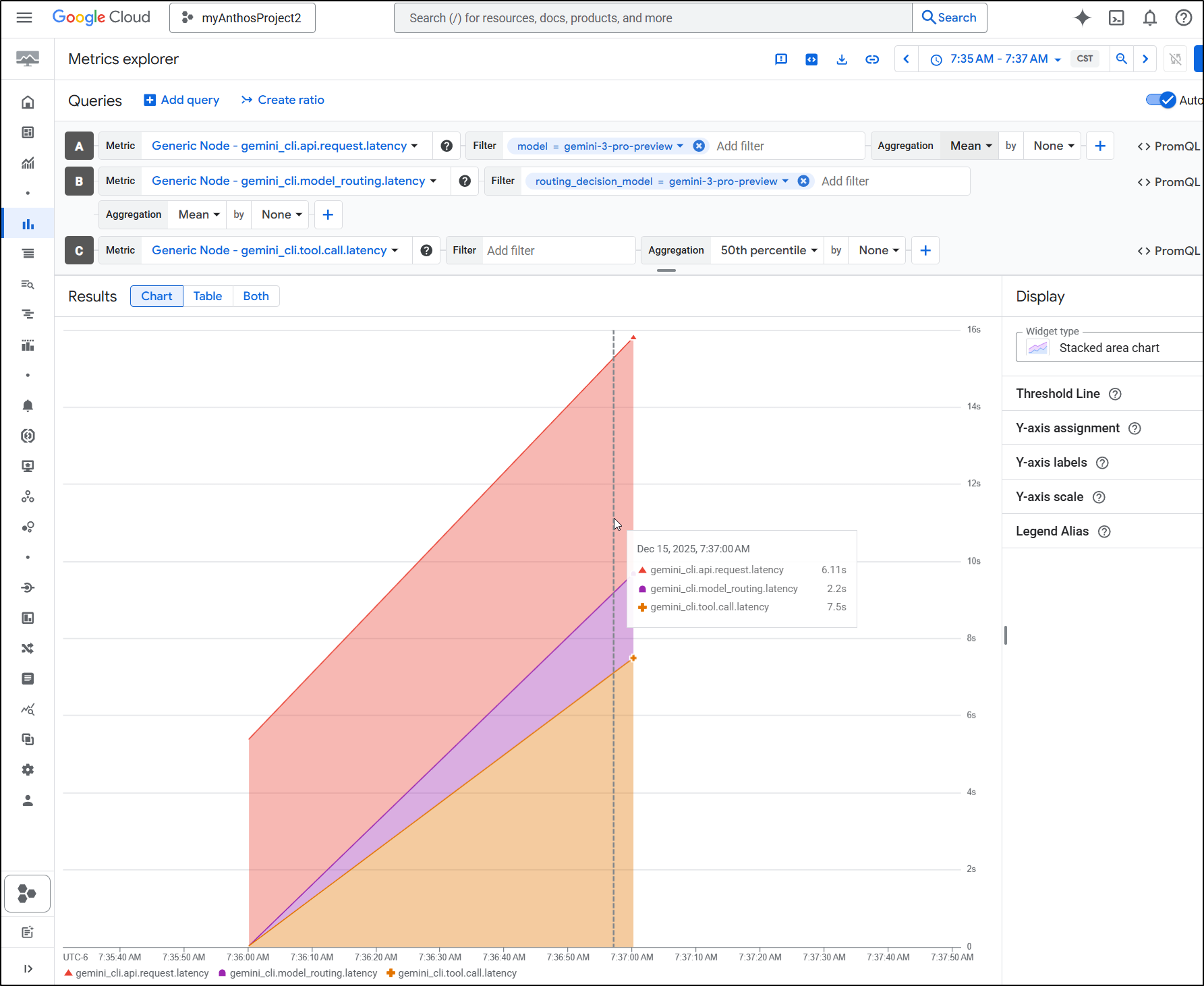The image size is (1204, 986).
Task: Toggle gemini_cli.model_routing.latency legend entry
Action: click(x=297, y=973)
